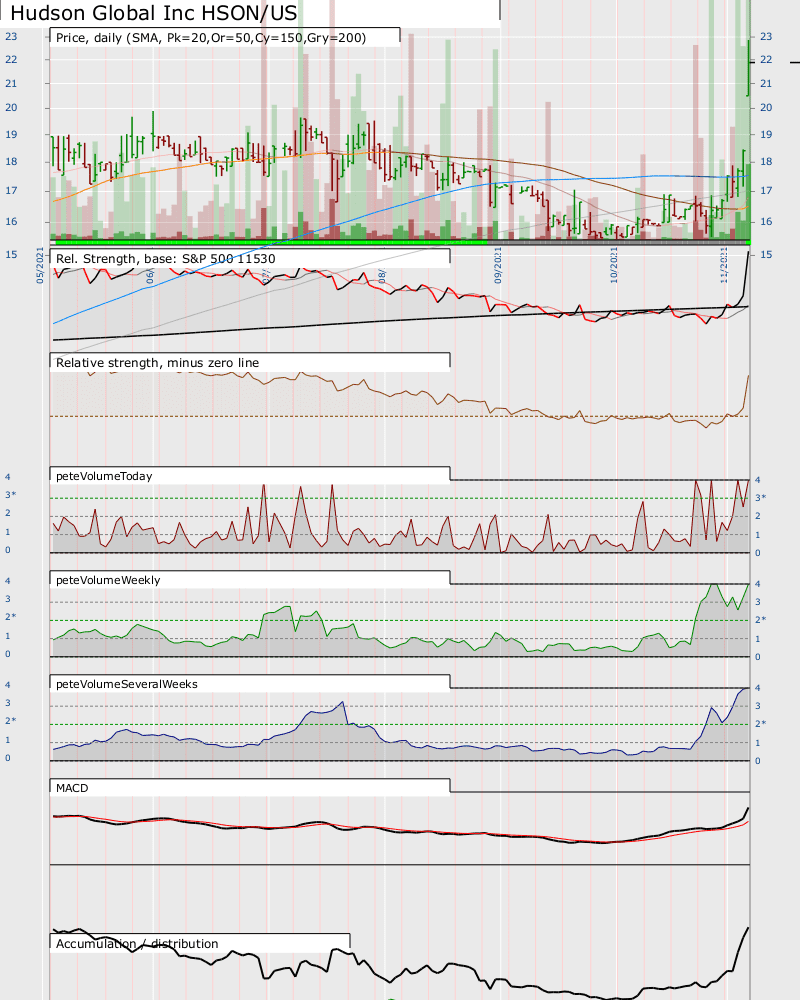
Task: Click the 22 value on the left price axis
Action: [x=11, y=59]
